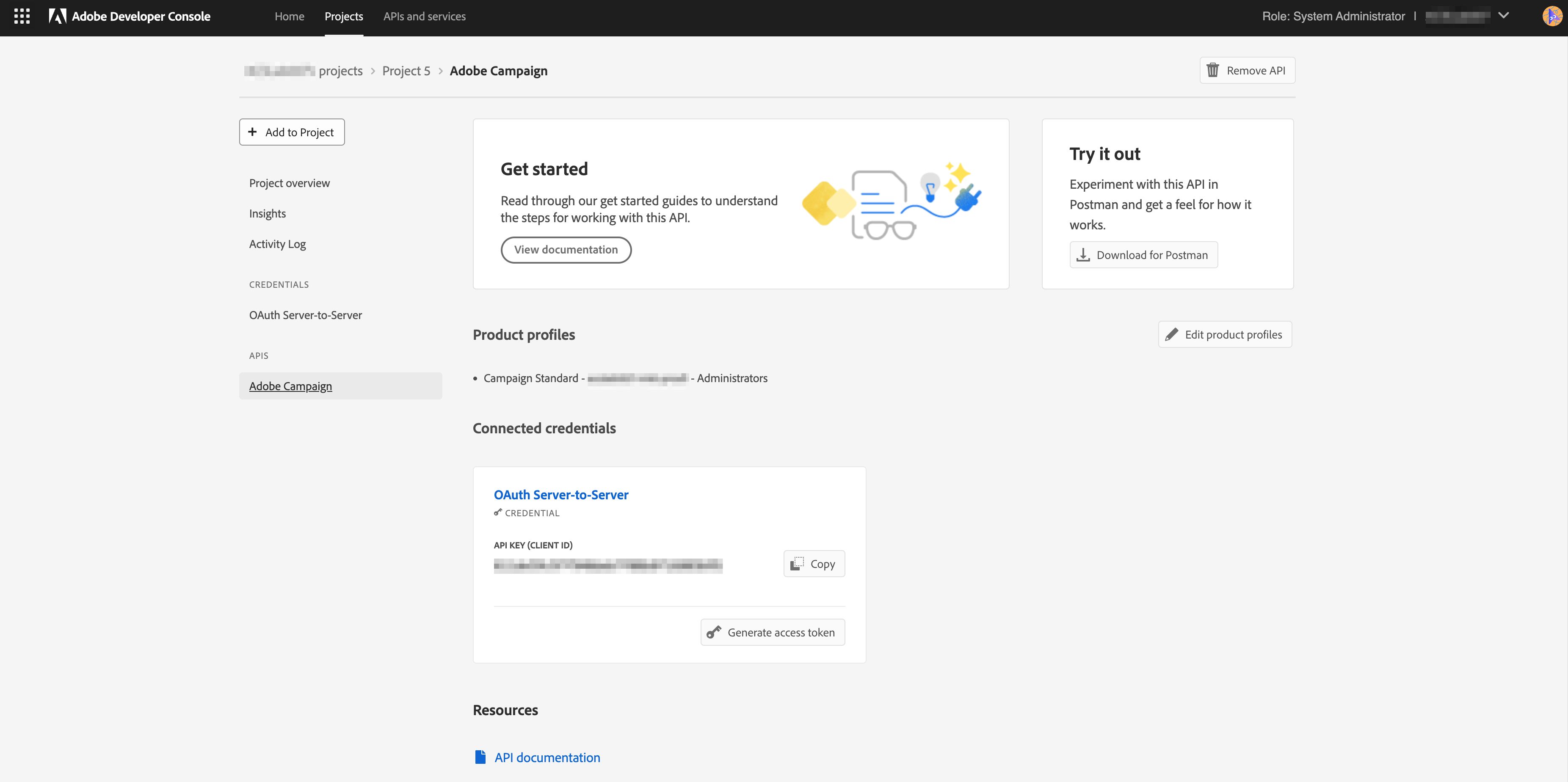The image size is (1568, 782).
Task: Select OAuth Server-to-Server under Credentials
Action: [305, 315]
